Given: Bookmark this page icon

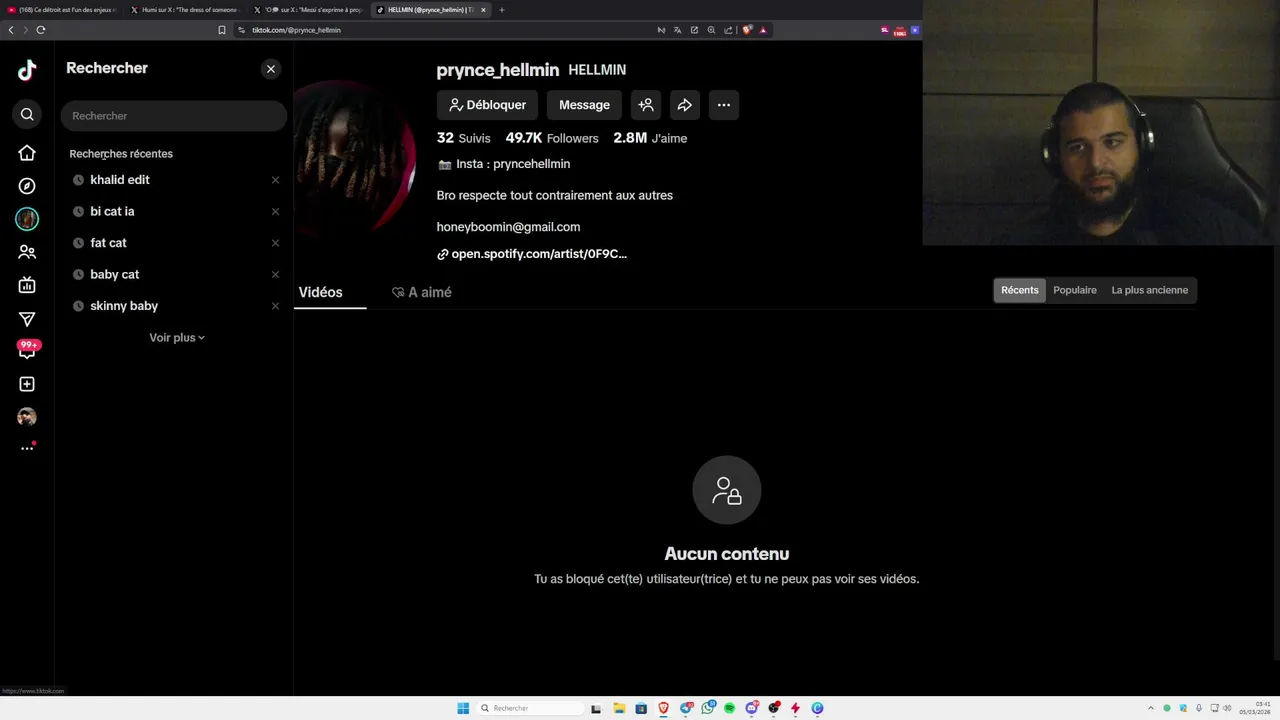Looking at the screenshot, I should coord(222,30).
